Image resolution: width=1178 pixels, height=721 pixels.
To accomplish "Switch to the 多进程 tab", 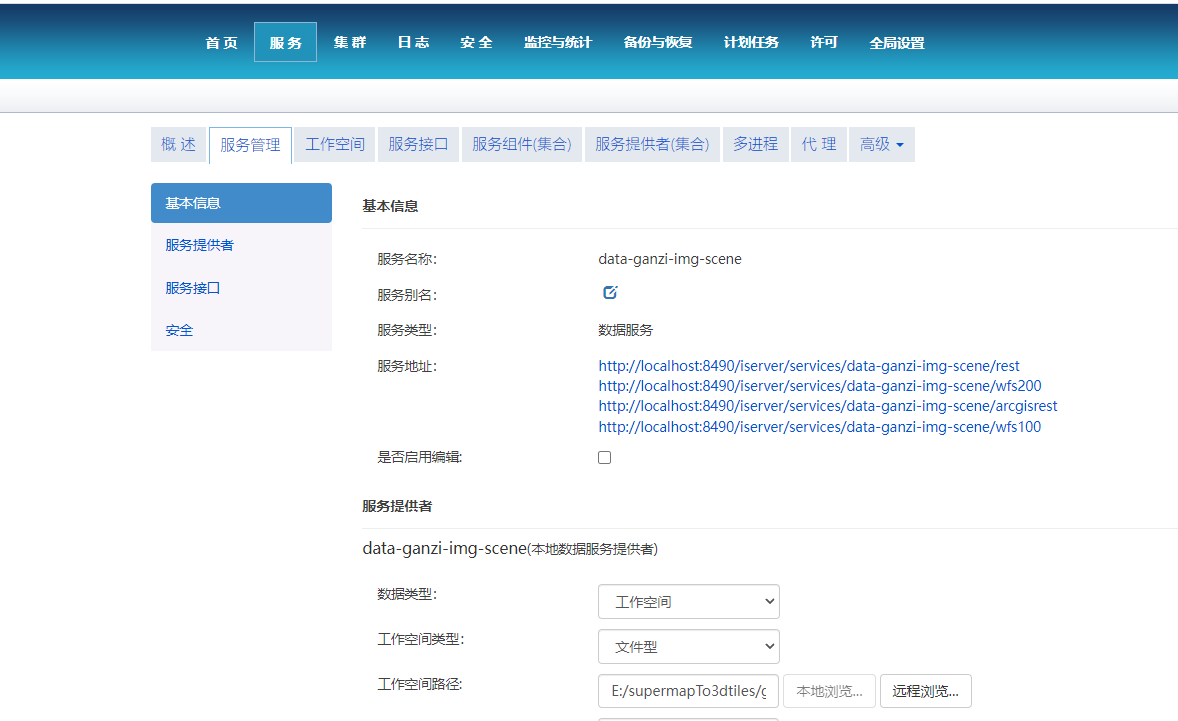I will [x=755, y=144].
